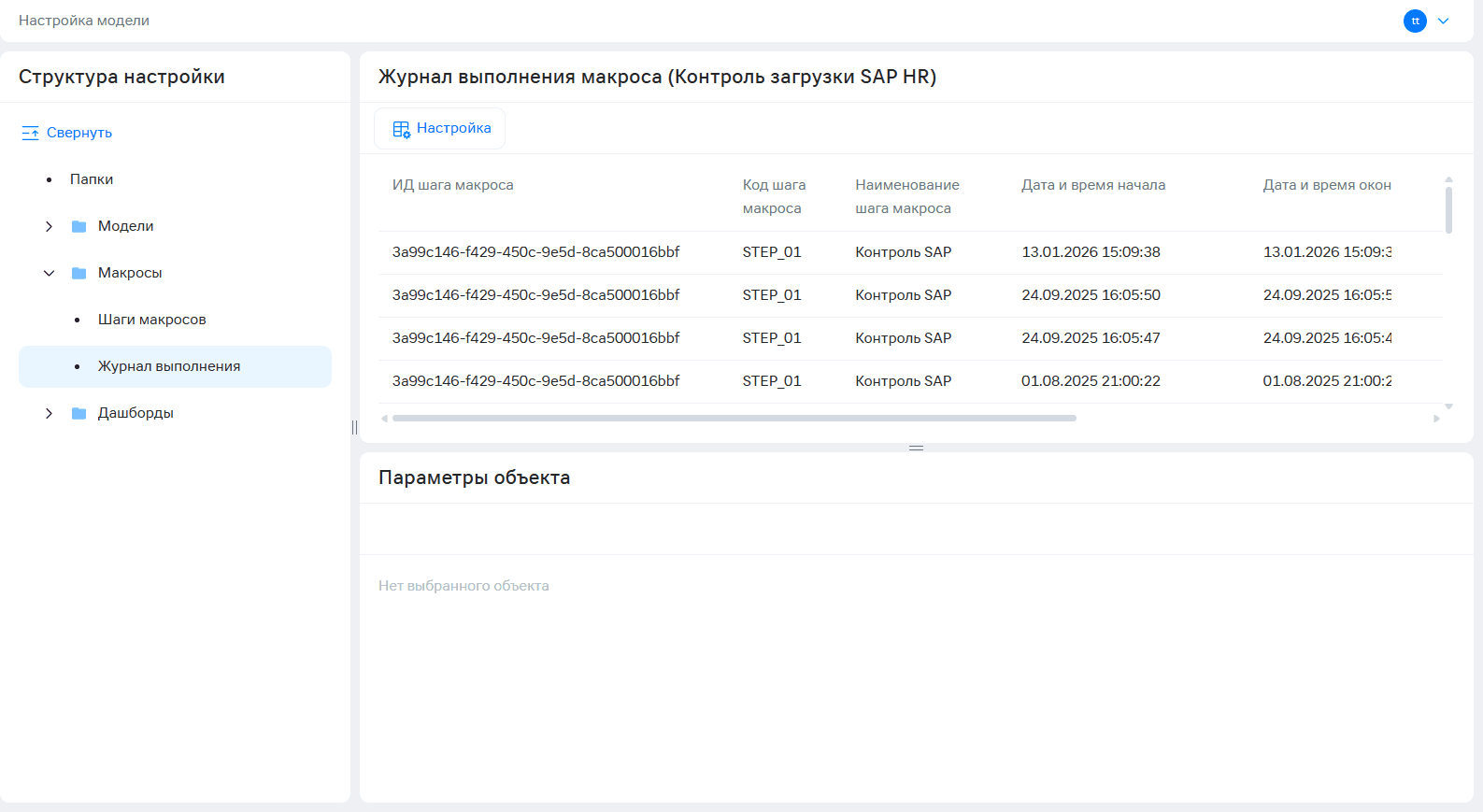Click the start date 01.08.2025 21:00:22 cell
The height and width of the screenshot is (812, 1483).
1091,381
